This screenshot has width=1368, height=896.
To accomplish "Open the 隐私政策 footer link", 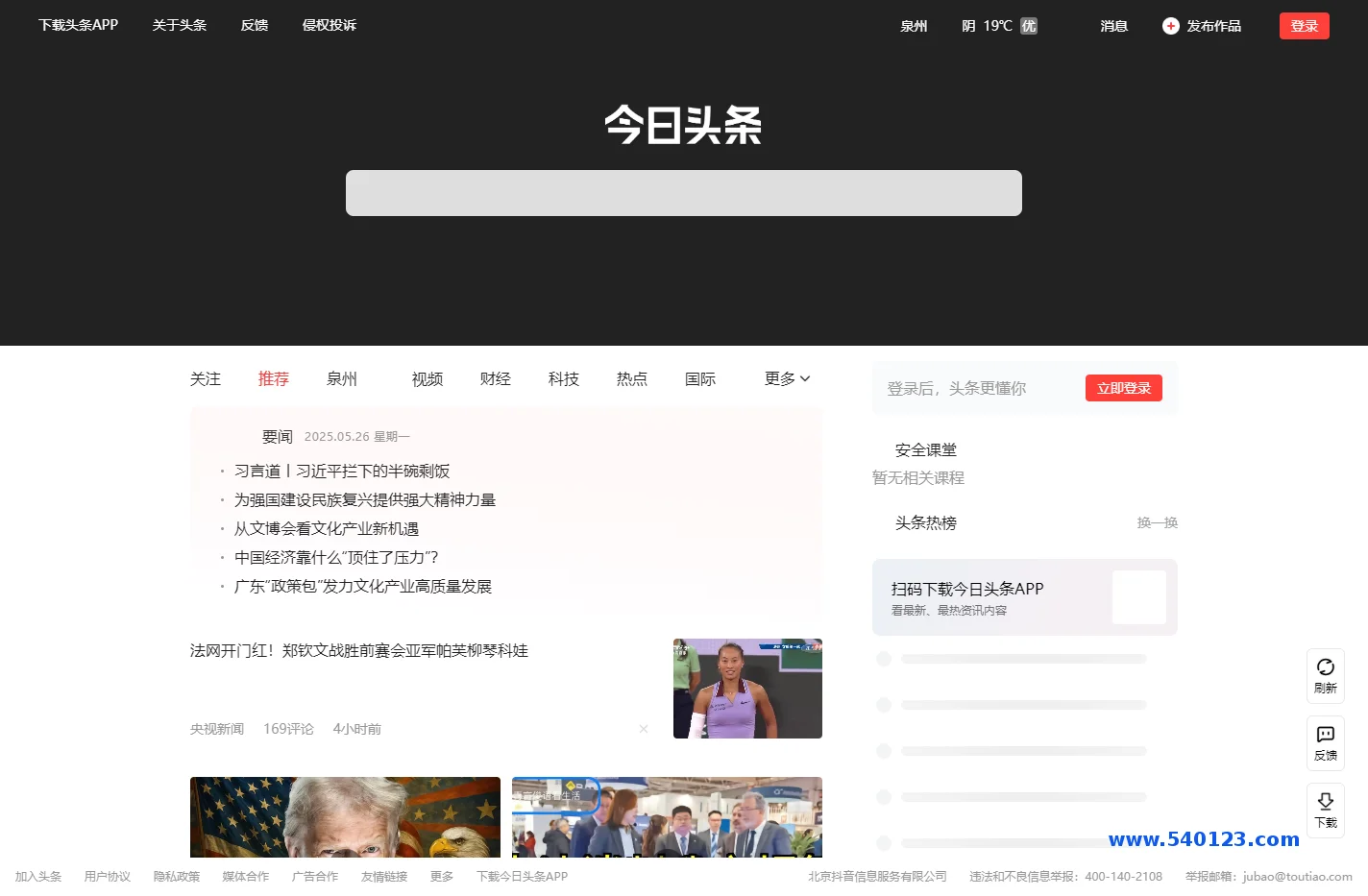I will pyautogui.click(x=177, y=877).
